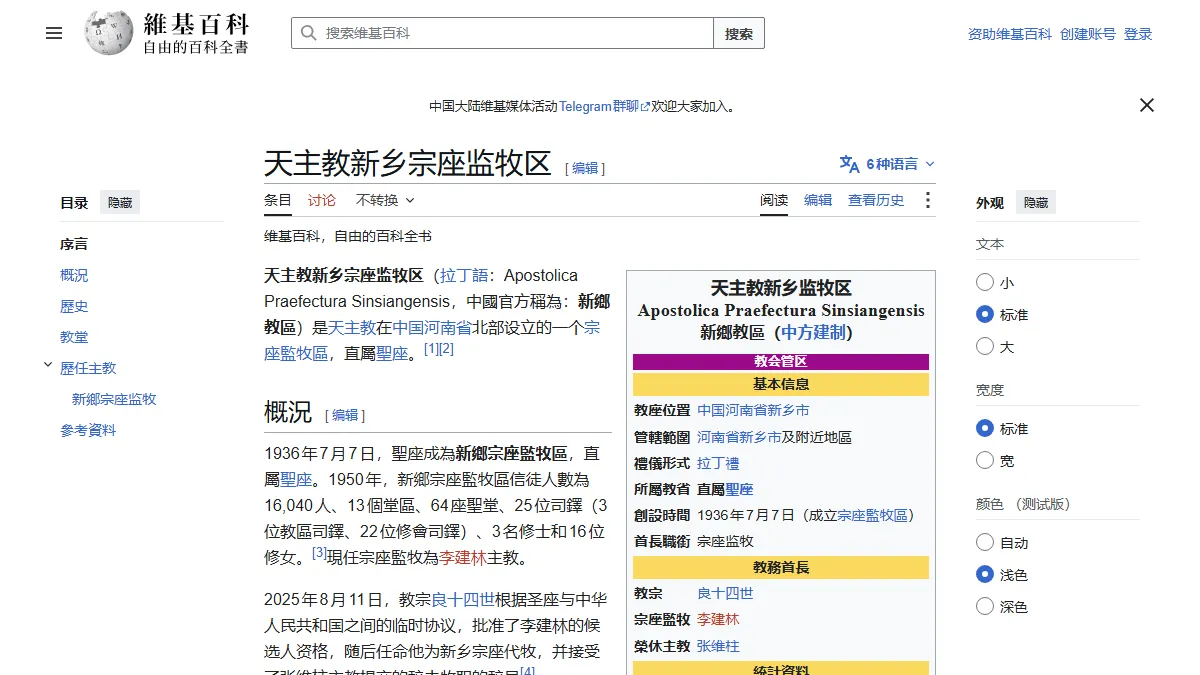Image resolution: width=1200 pixels, height=675 pixels.
Task: Open the 查看历史 tab
Action: pos(876,200)
